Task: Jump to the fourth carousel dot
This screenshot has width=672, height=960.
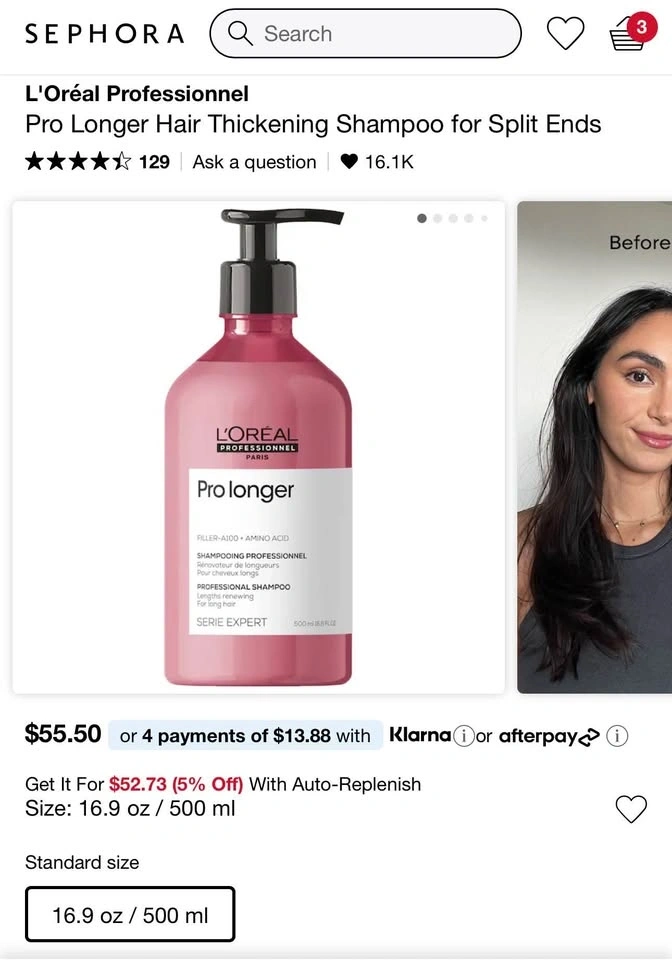Action: pyautogui.click(x=468, y=219)
